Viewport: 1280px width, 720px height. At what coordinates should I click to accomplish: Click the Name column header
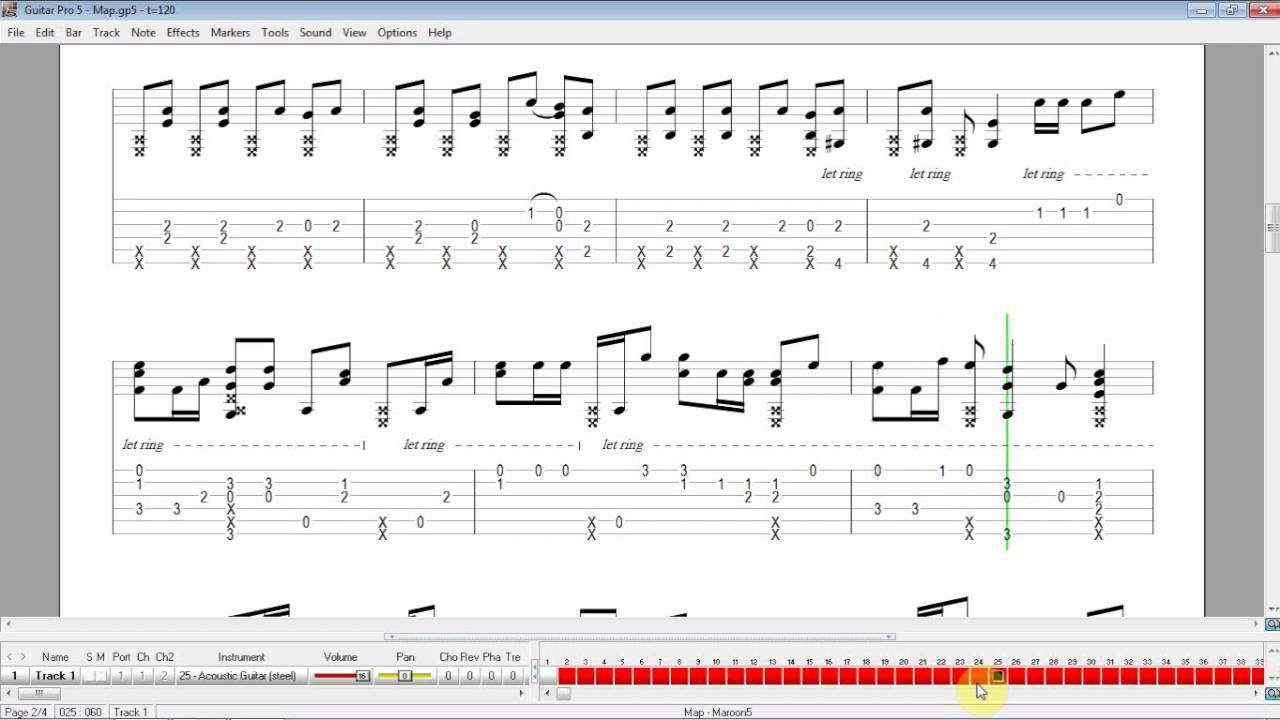pos(55,657)
